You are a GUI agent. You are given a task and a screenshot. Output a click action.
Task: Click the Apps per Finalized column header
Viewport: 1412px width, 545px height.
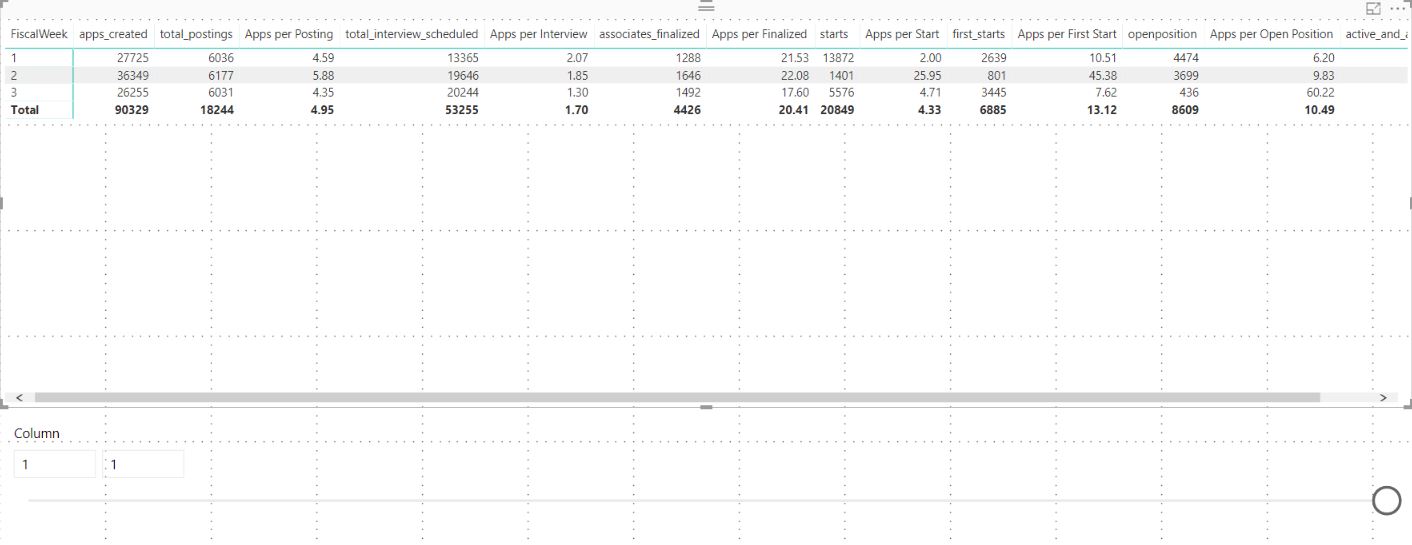[x=759, y=34]
